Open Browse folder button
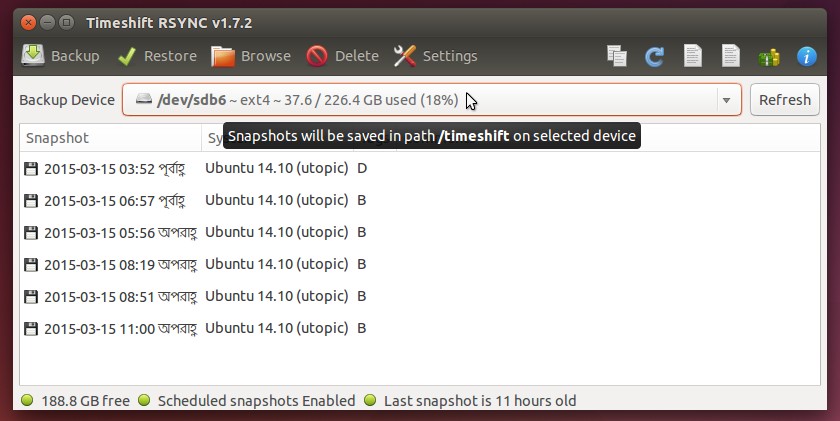This screenshot has width=840, height=421. (251, 56)
